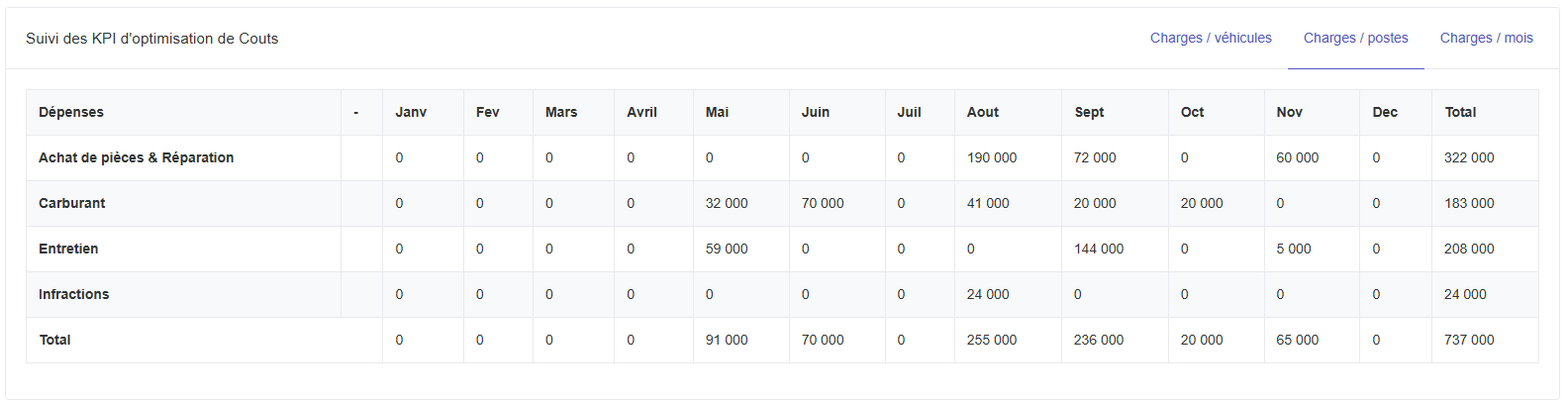Image resolution: width=1568 pixels, height=403 pixels.
Task: Click the grand total 737 000 cell
Action: click(1469, 340)
